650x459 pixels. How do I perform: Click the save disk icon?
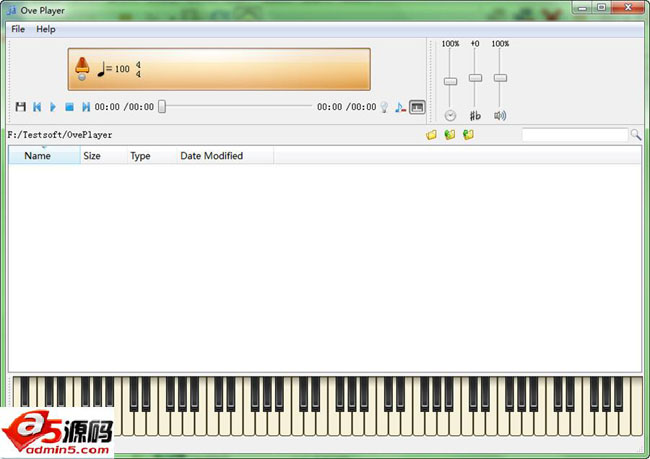(x=20, y=107)
